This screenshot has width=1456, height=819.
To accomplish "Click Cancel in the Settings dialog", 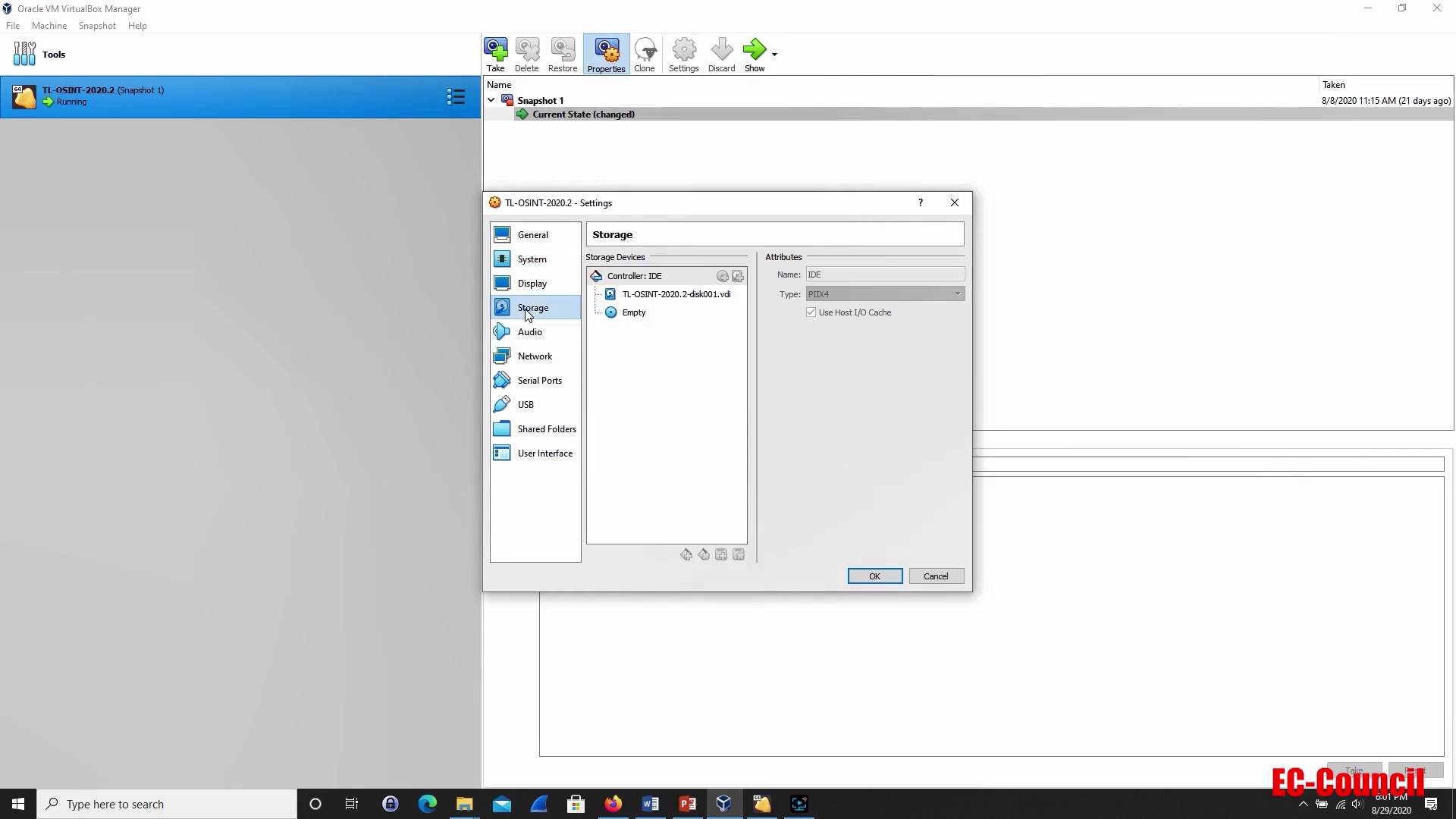I will coord(937,576).
